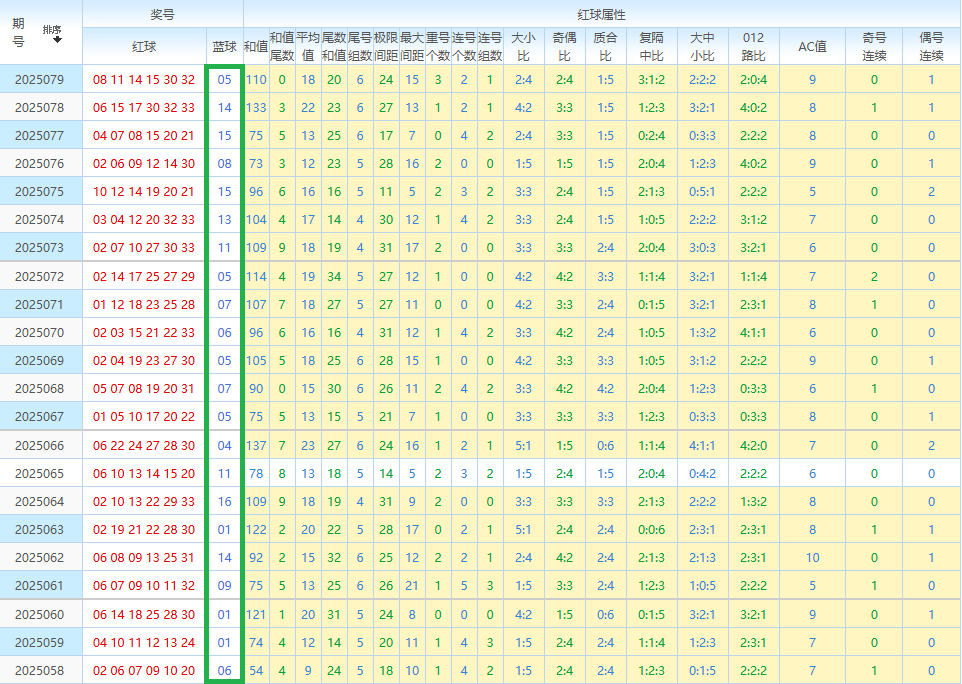Select period 2025061 cell
The width and height of the screenshot is (962, 684).
click(x=39, y=586)
